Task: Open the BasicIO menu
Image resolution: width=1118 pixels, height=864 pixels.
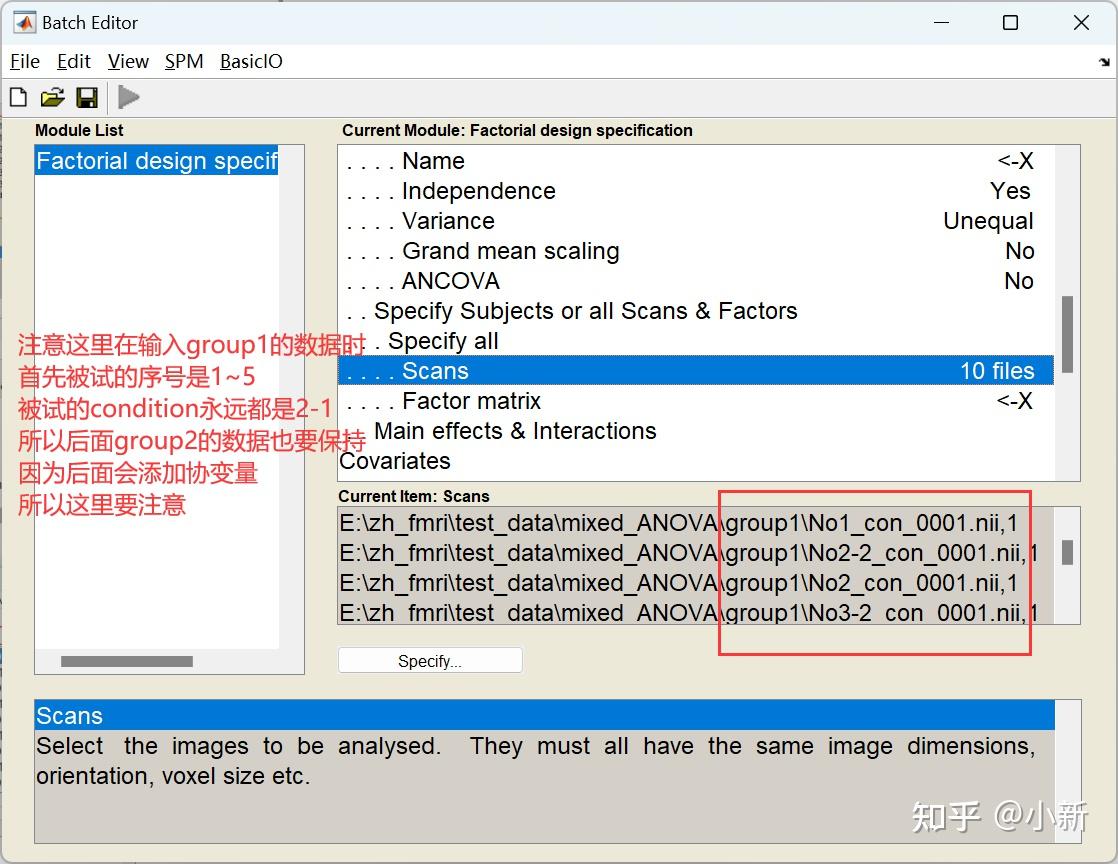Action: [x=251, y=61]
